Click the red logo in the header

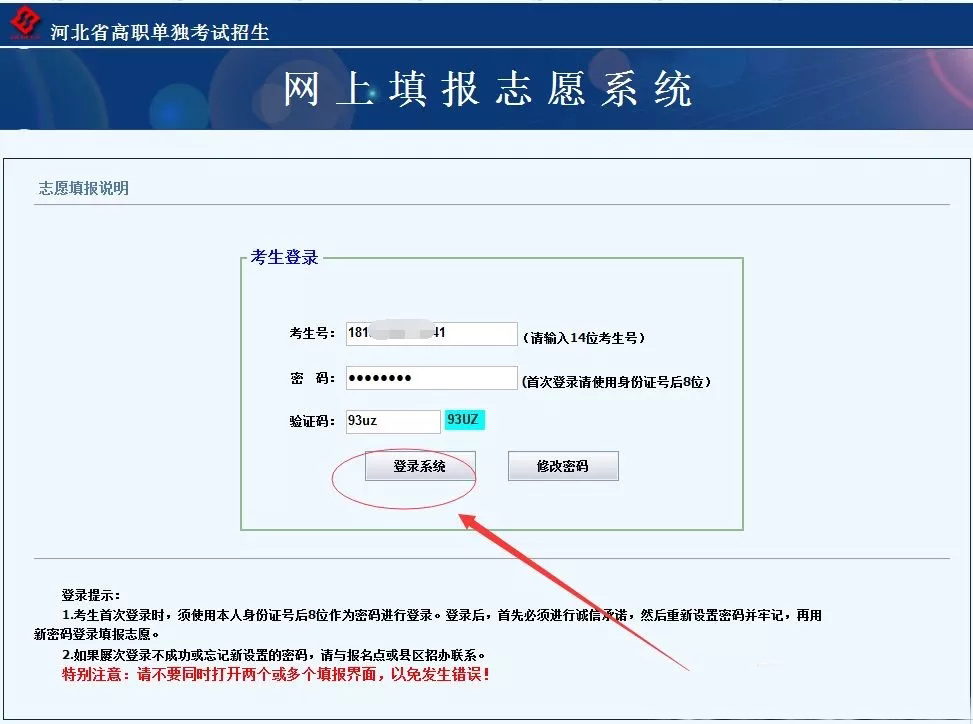[24, 22]
